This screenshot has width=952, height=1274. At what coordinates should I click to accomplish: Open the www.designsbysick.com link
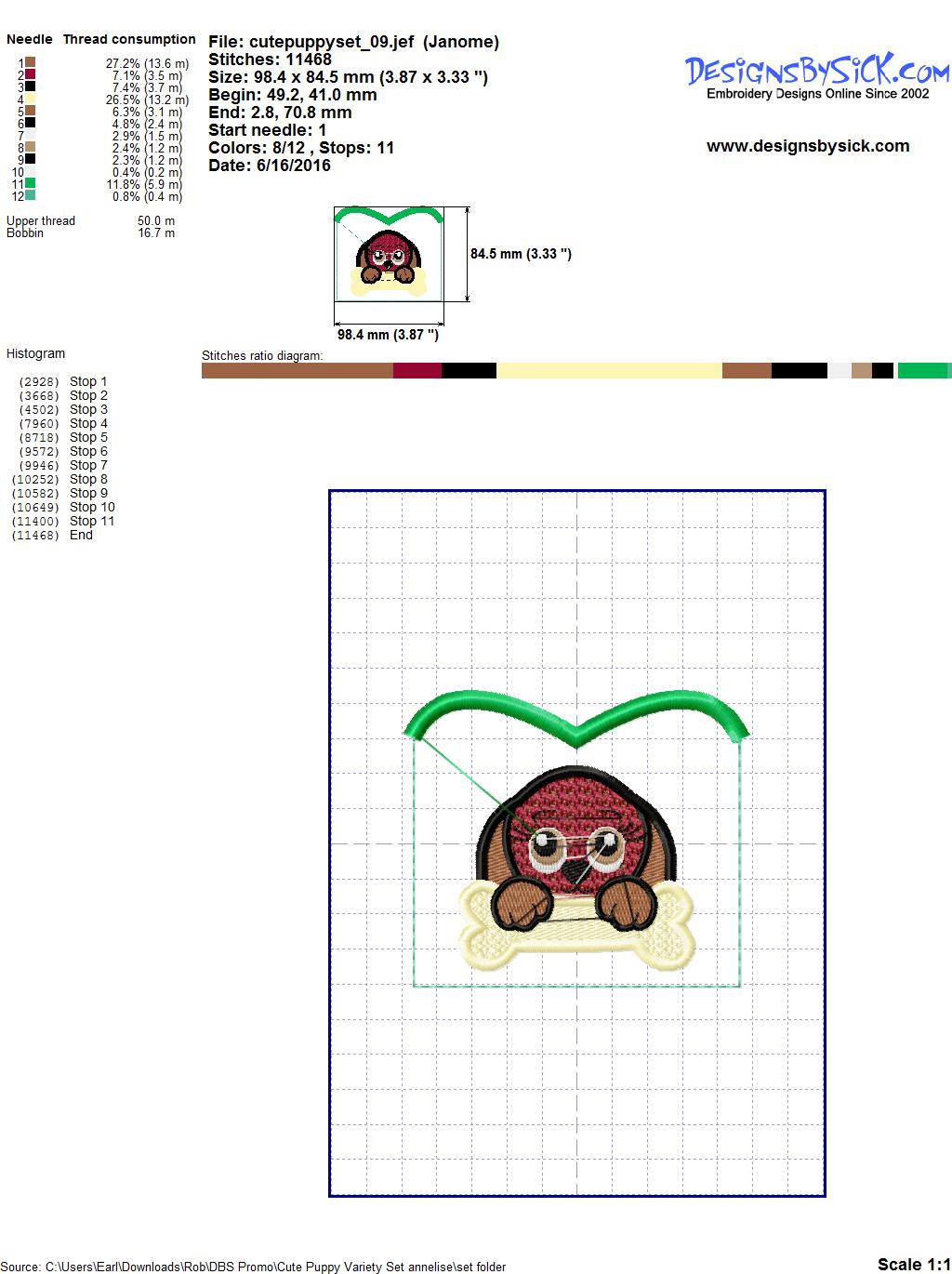pyautogui.click(x=807, y=146)
